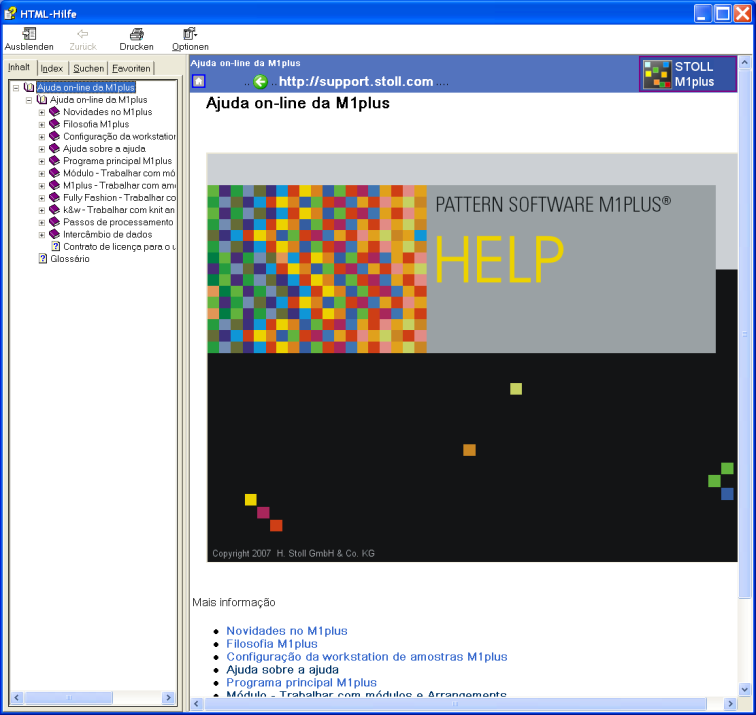This screenshot has height=715, width=756.
Task: Click the STOLL M1plus logo
Action: [x=687, y=74]
